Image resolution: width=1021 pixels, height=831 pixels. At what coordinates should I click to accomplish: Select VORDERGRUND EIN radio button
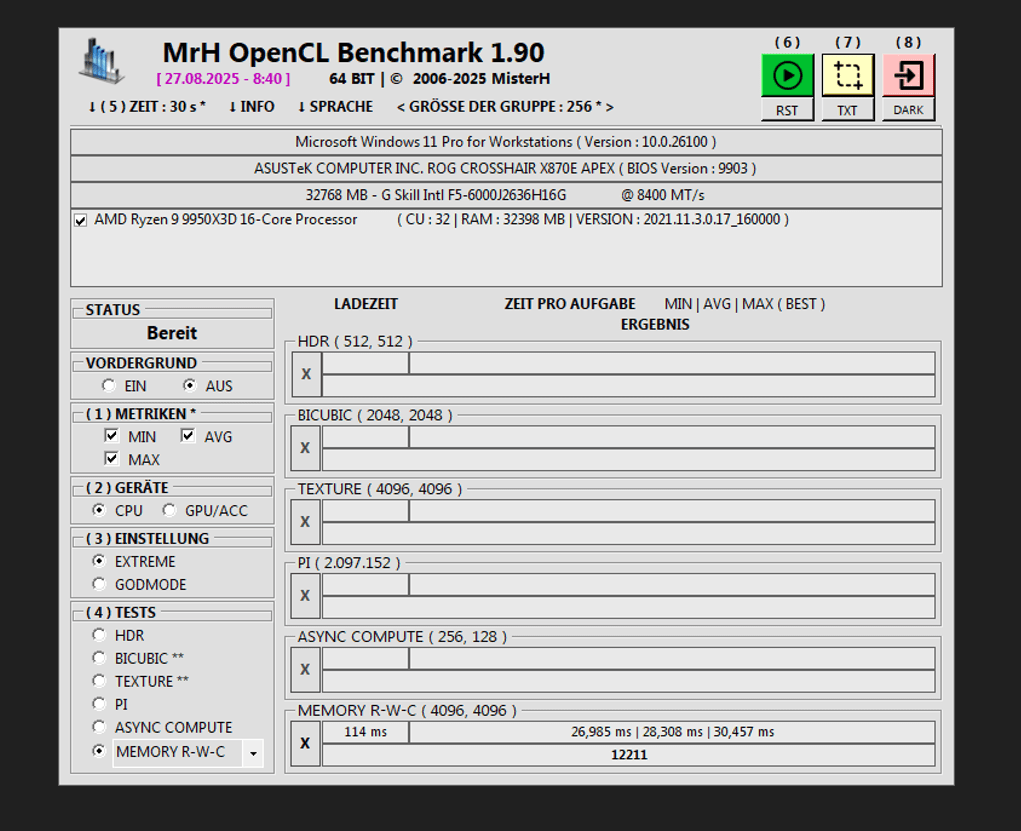tap(109, 386)
